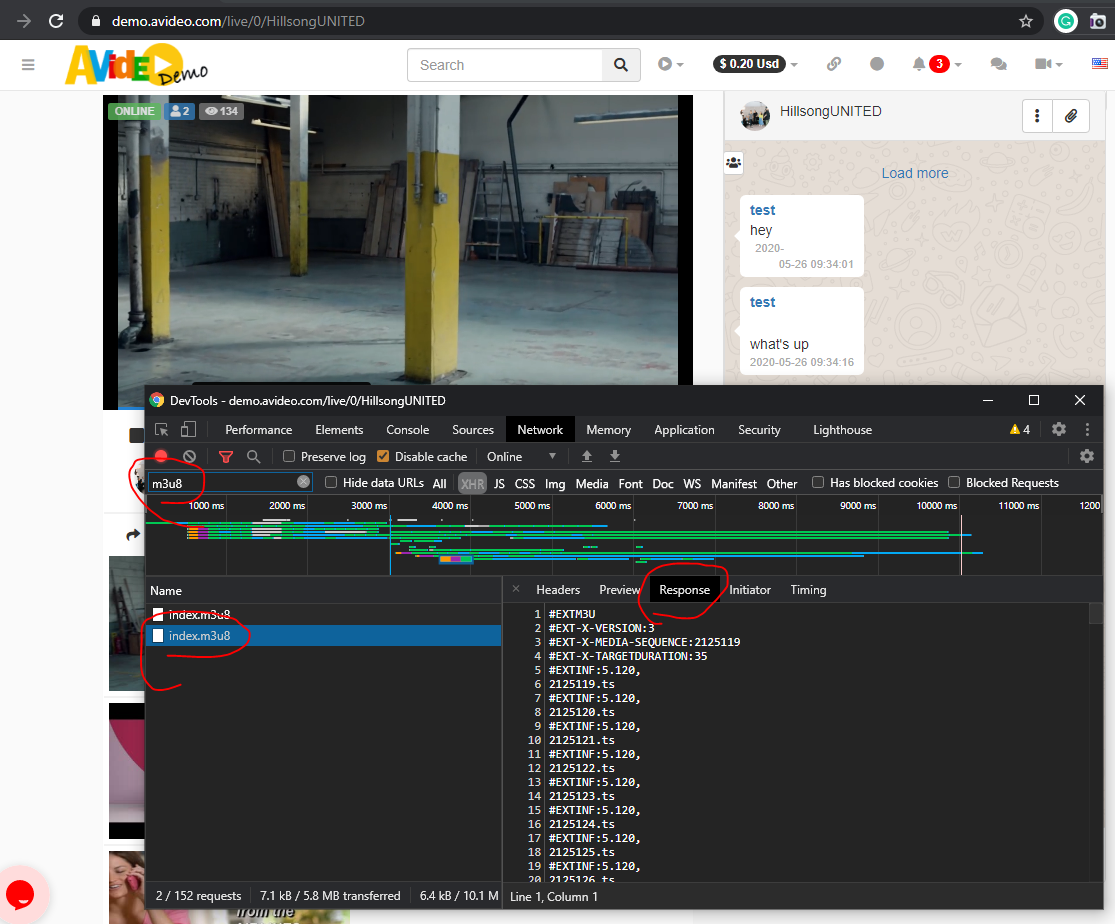The height and width of the screenshot is (924, 1115).
Task: Click Load more in the chat
Action: point(914,173)
